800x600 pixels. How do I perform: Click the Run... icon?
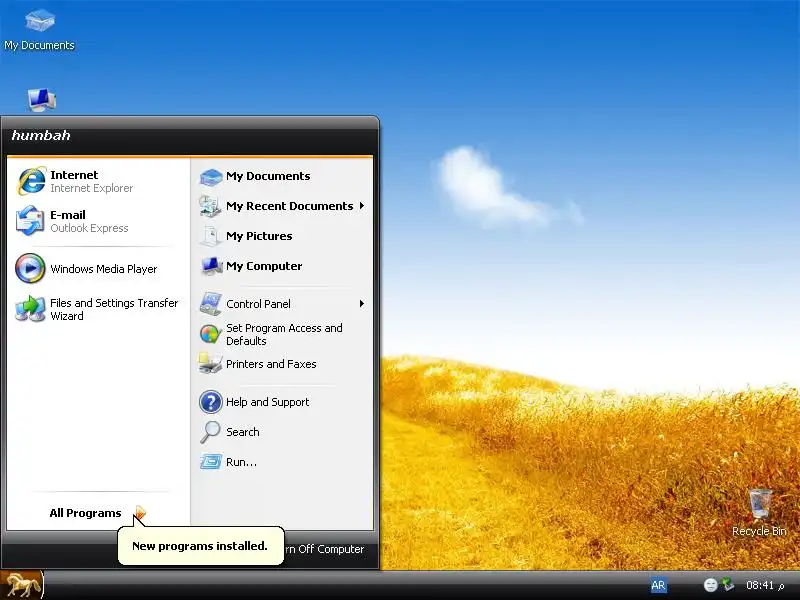(x=210, y=462)
